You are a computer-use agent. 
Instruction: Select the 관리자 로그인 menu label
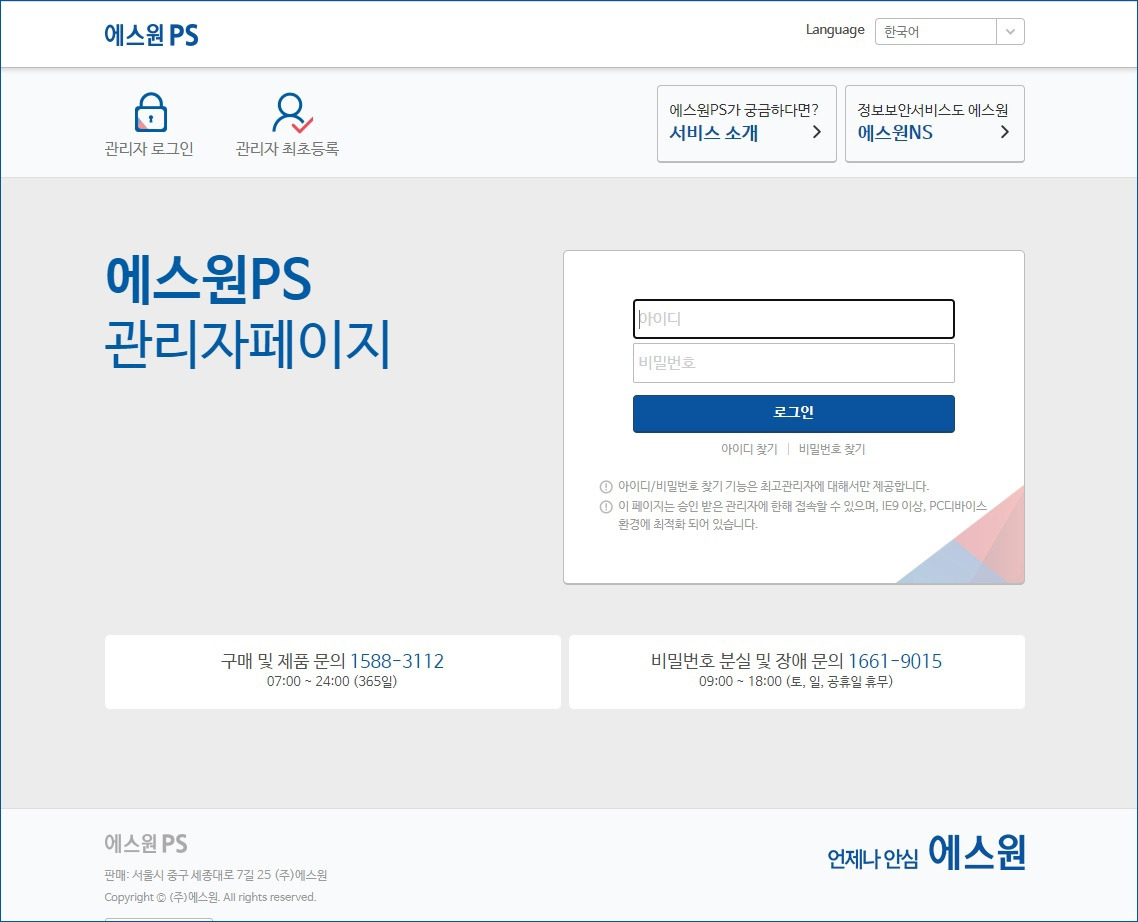coord(149,149)
